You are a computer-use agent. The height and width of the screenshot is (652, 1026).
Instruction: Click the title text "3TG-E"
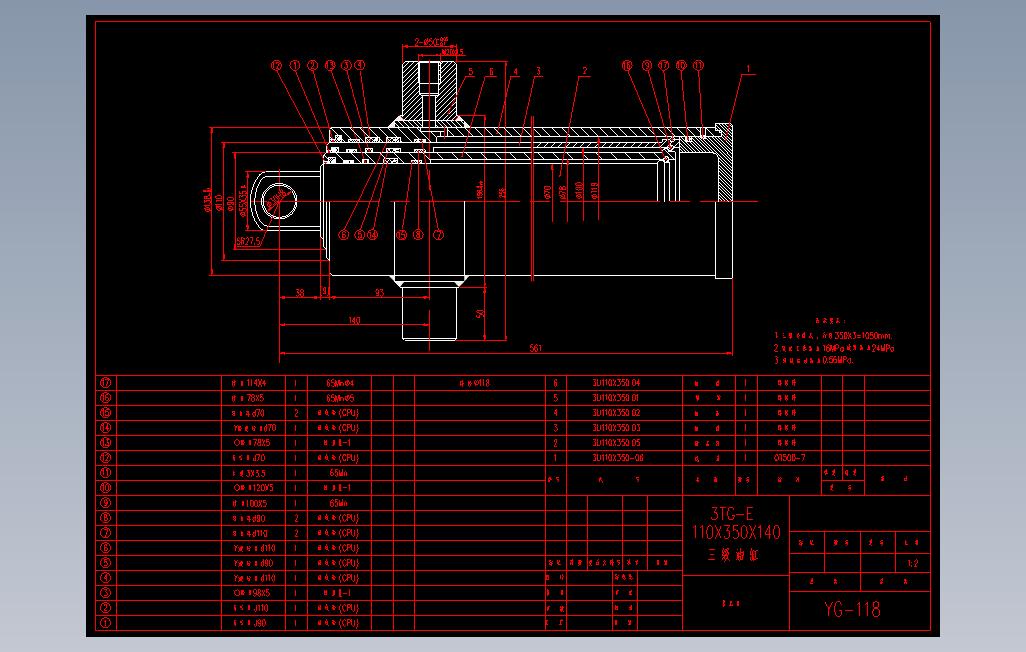coord(732,513)
